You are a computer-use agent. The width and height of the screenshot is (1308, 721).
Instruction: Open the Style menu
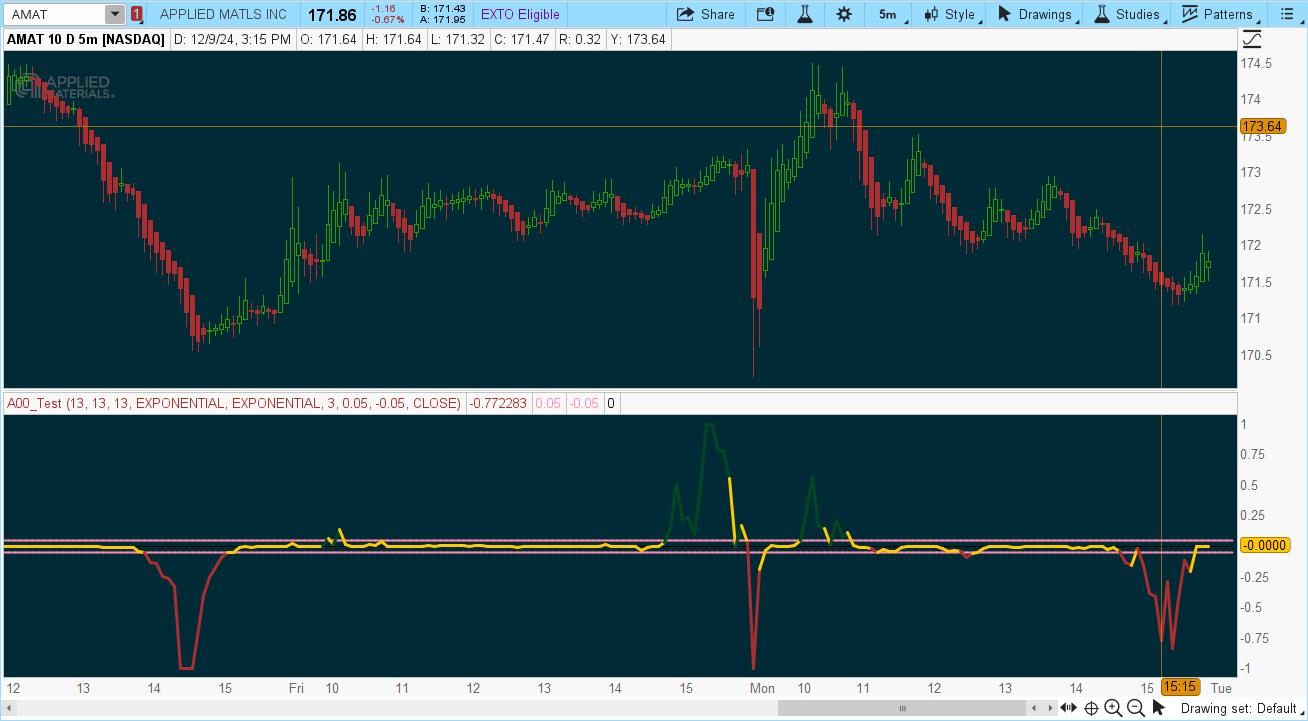coord(950,14)
